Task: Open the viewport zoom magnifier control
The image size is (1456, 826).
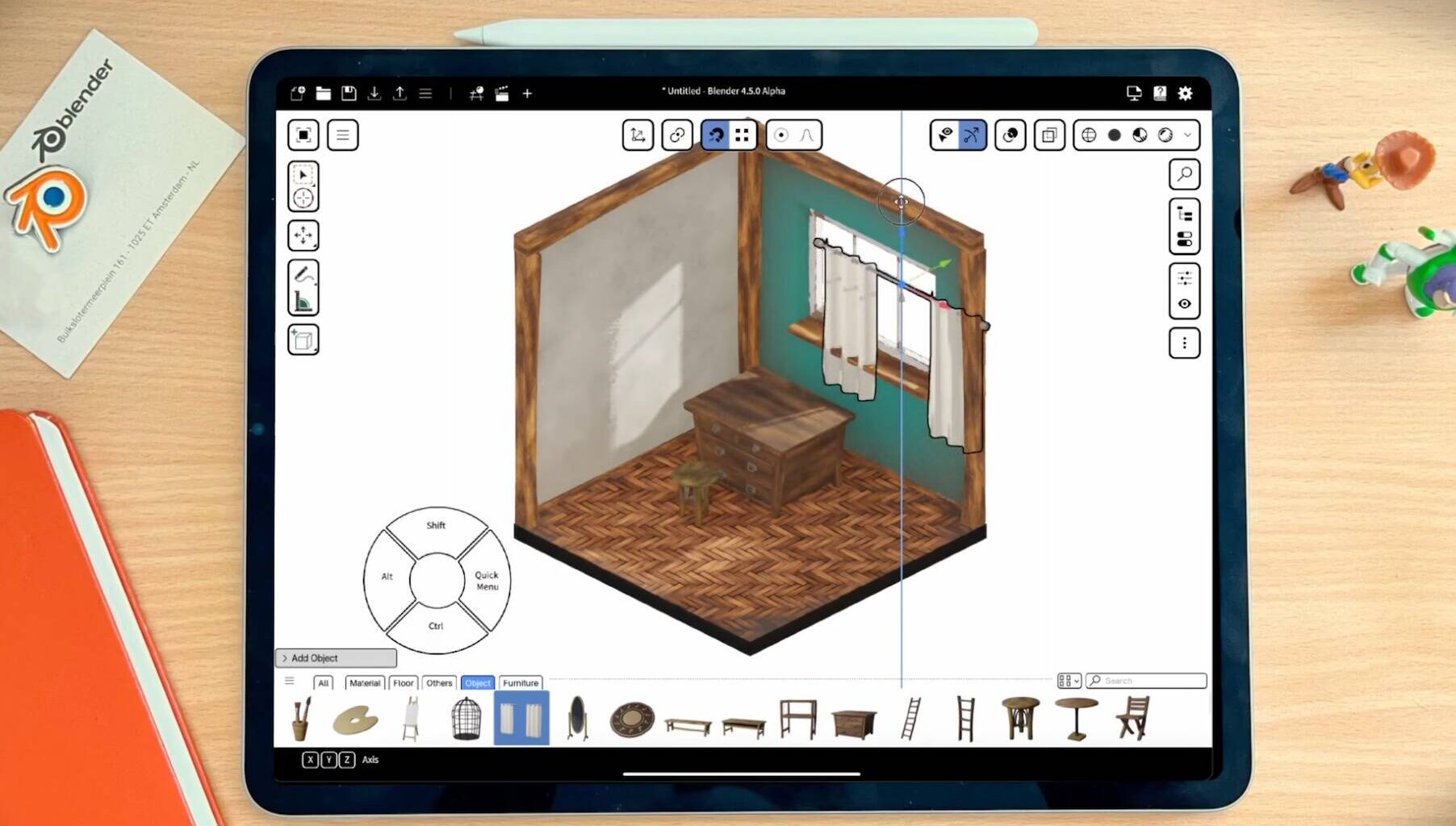Action: 1185,174
